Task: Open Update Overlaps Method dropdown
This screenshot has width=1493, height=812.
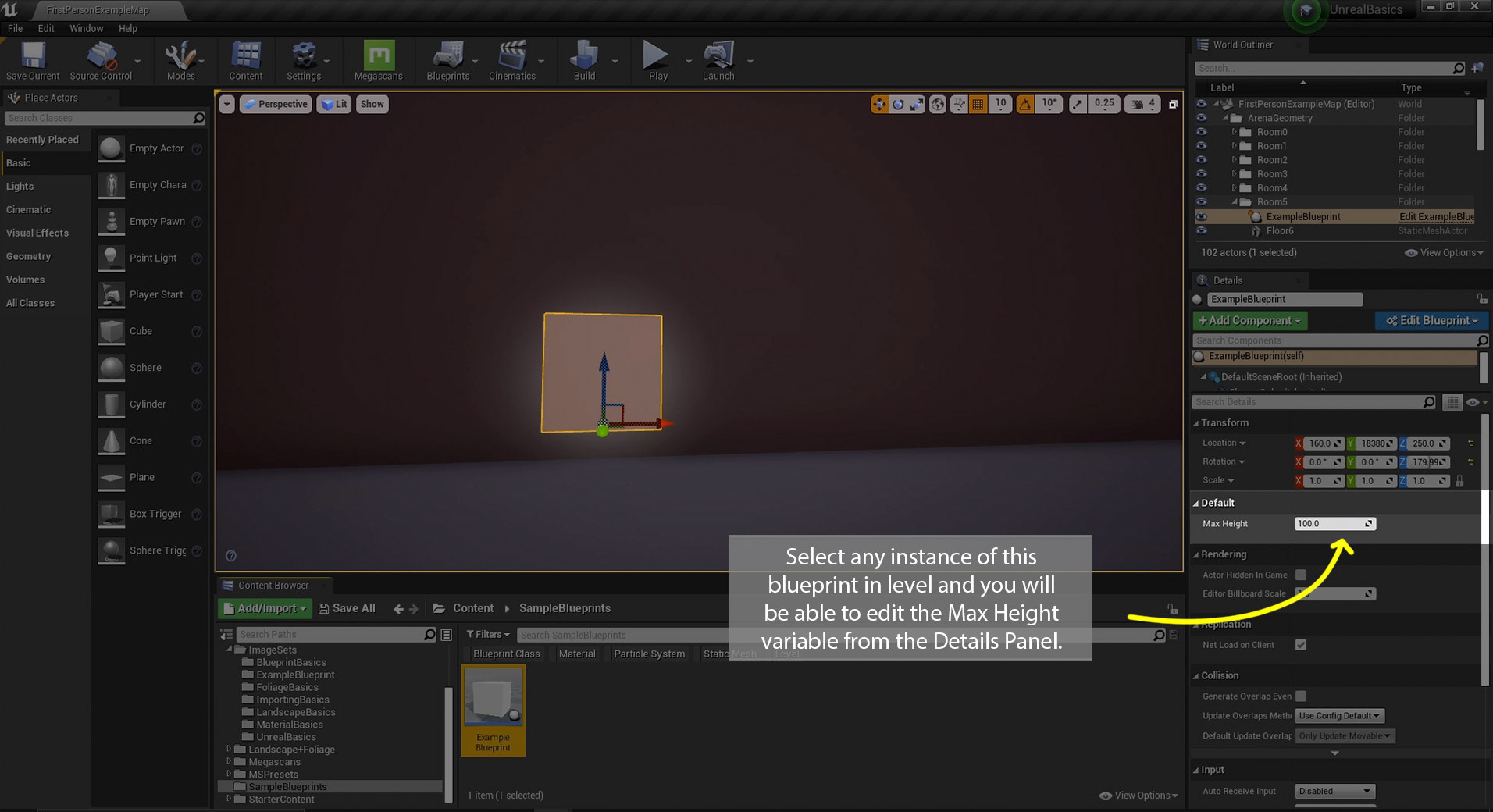Action: tap(1340, 716)
